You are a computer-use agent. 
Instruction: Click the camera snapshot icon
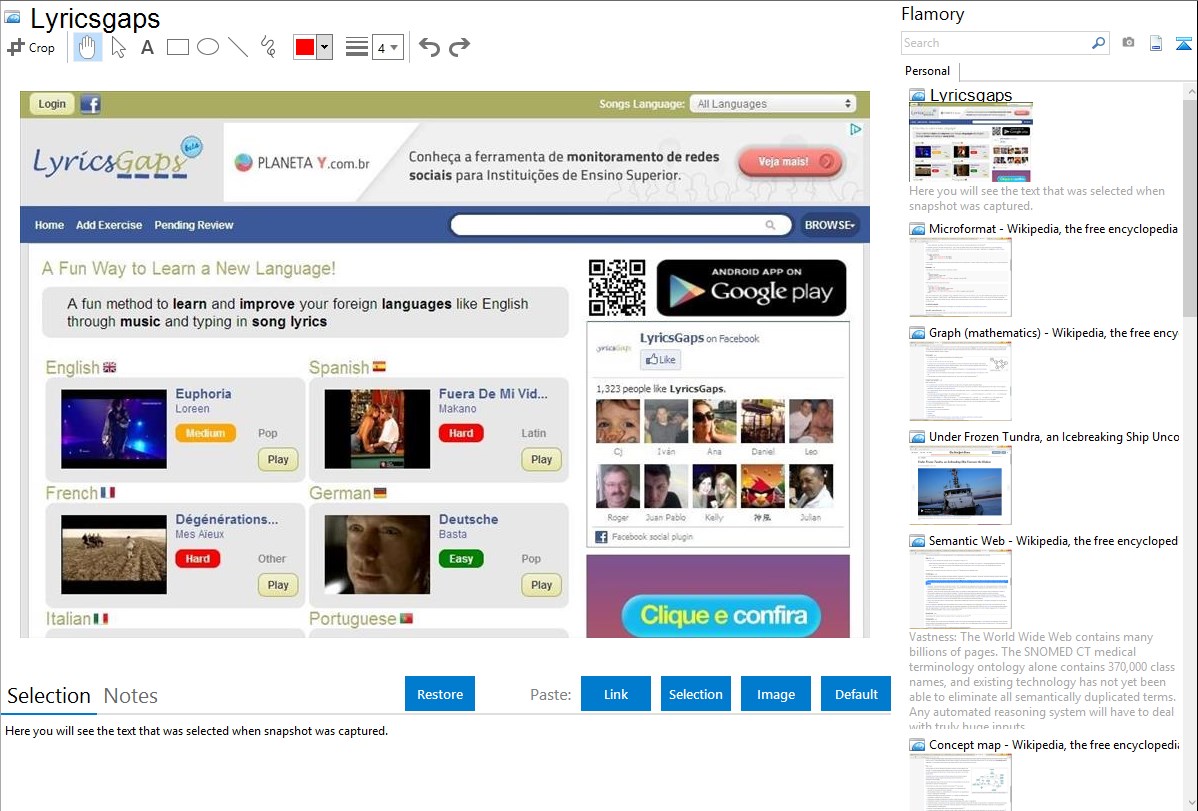click(x=1128, y=43)
